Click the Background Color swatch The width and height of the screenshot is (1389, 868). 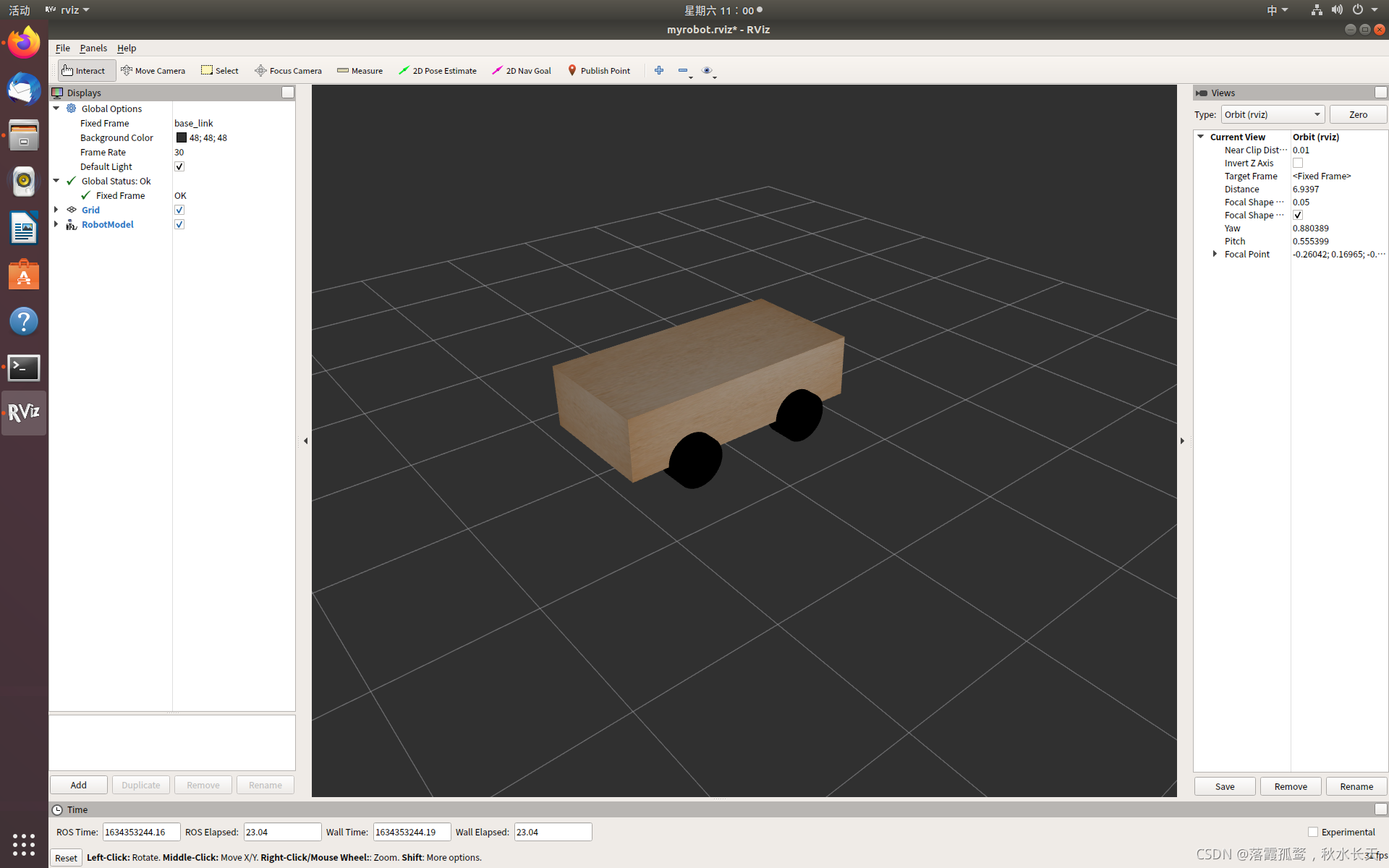coord(181,137)
